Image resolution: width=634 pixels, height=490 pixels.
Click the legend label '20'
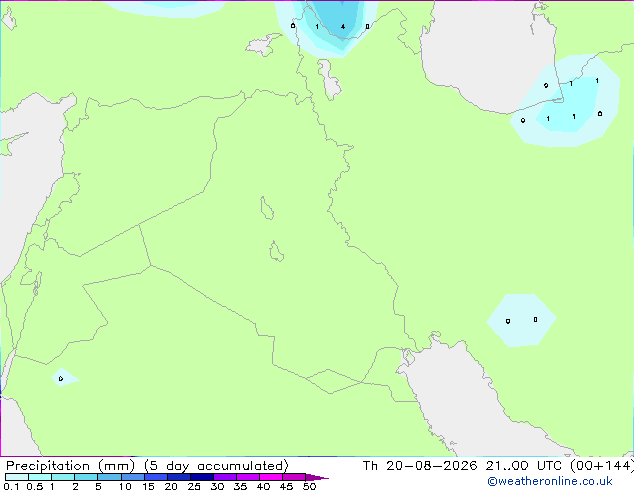pos(171,486)
